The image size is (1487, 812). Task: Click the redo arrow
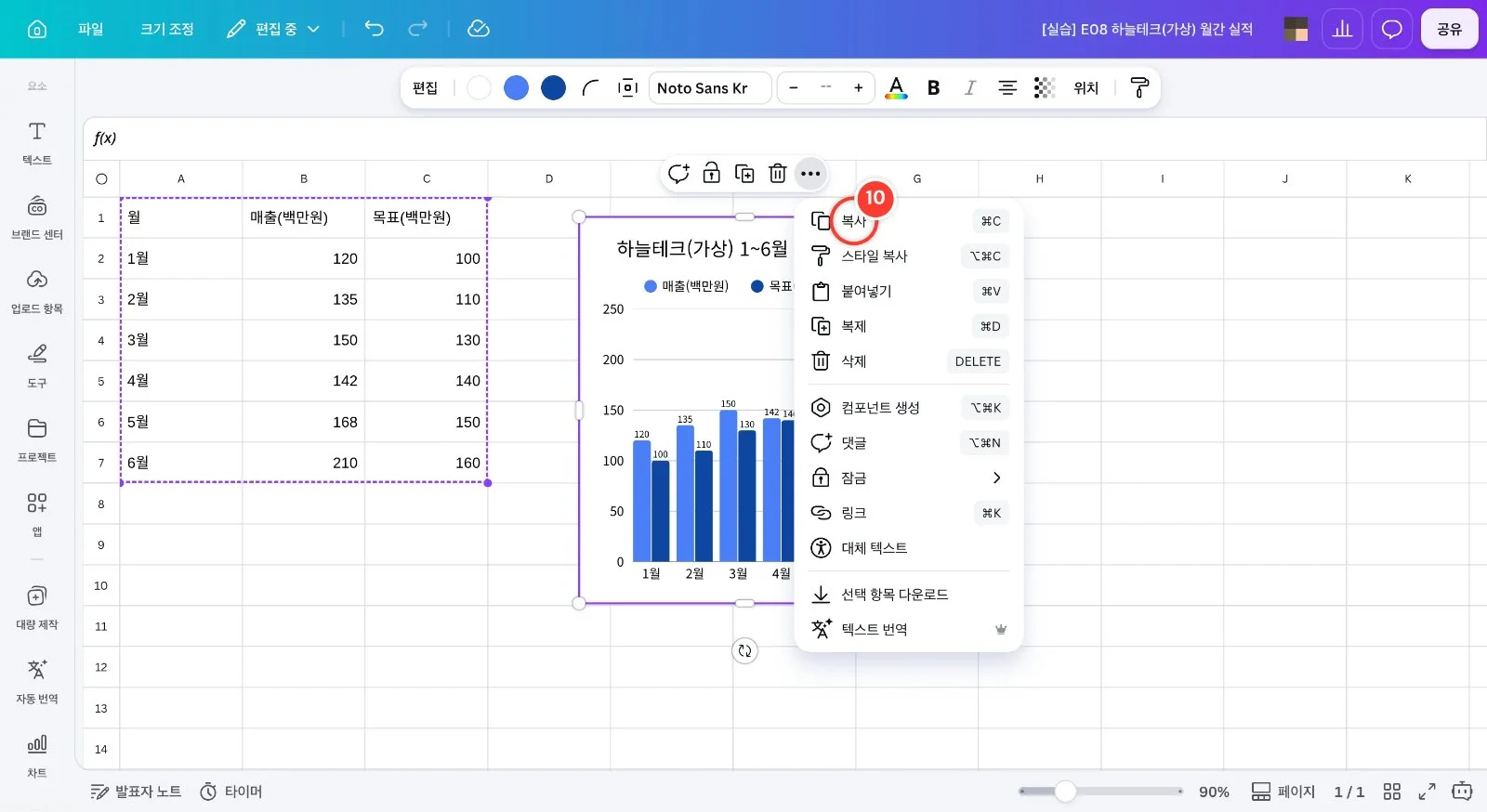point(418,29)
